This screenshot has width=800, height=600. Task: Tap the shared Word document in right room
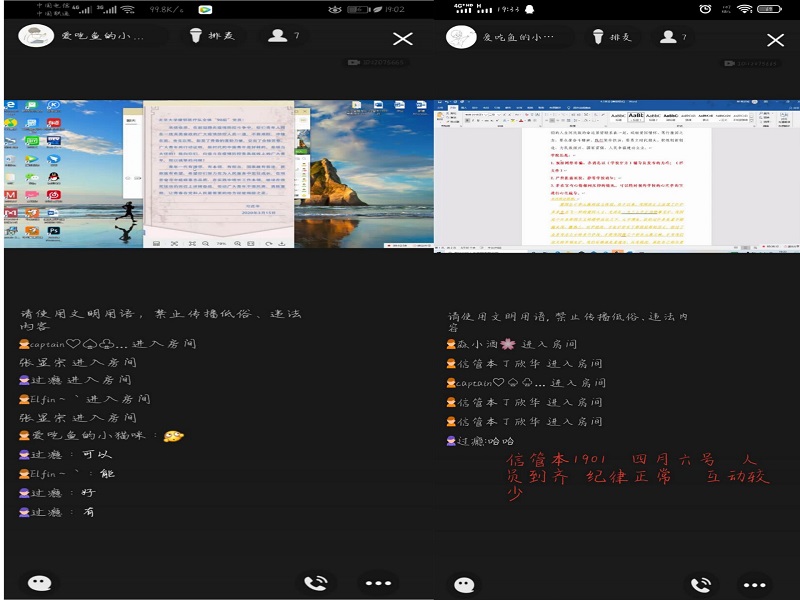tap(616, 175)
